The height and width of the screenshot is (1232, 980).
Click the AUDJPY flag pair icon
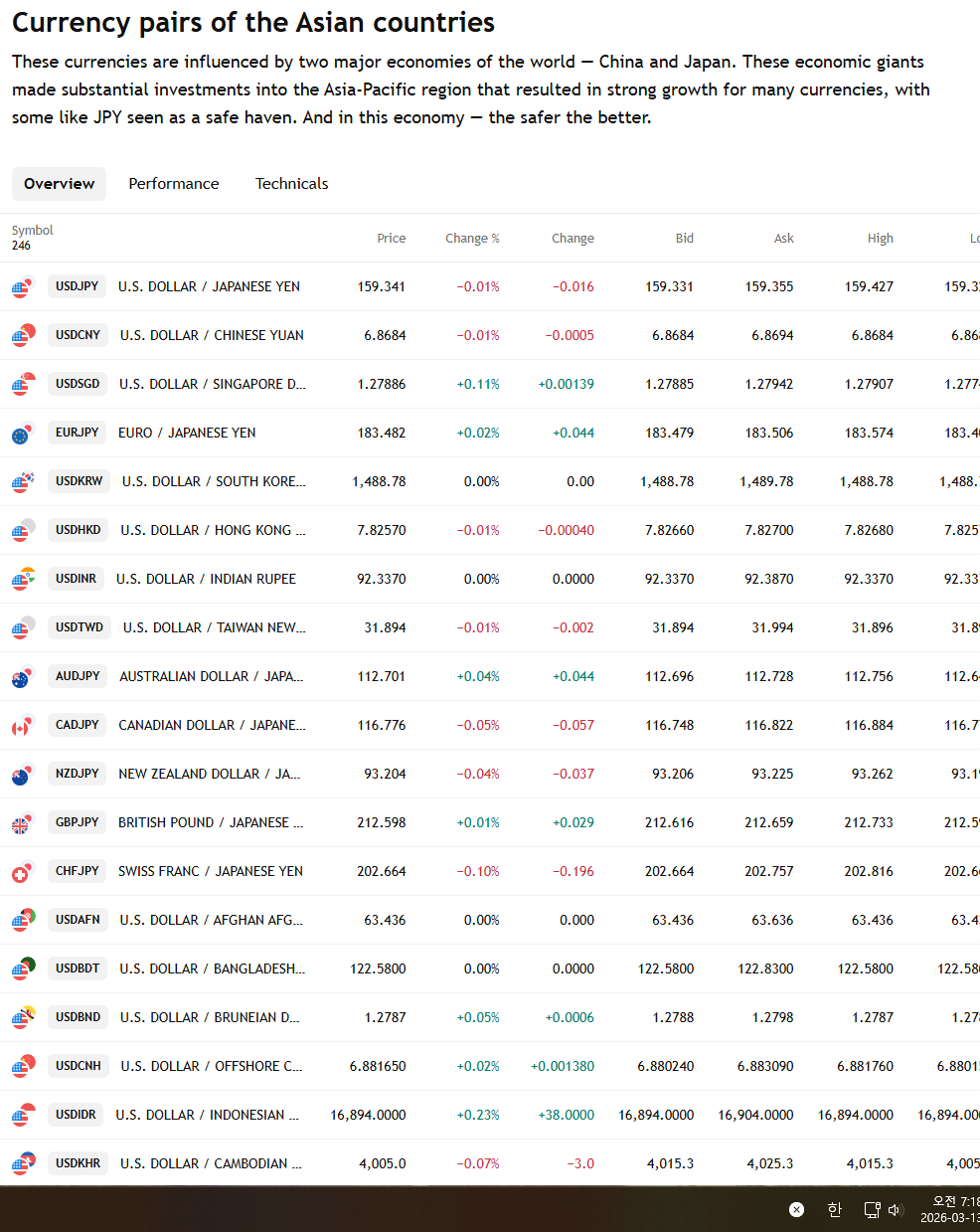click(x=23, y=676)
